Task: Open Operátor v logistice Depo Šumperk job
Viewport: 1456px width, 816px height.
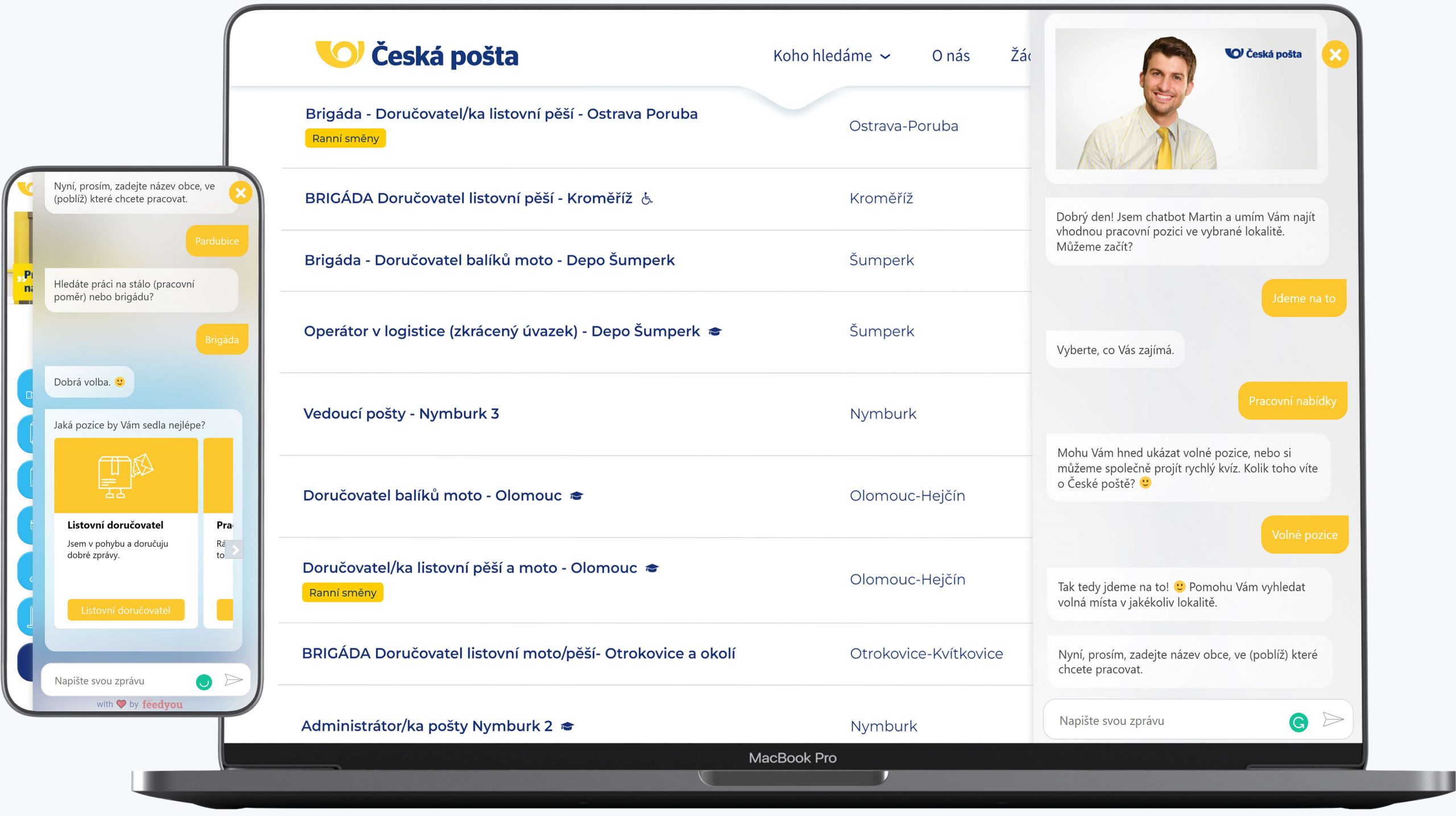Action: click(x=502, y=331)
